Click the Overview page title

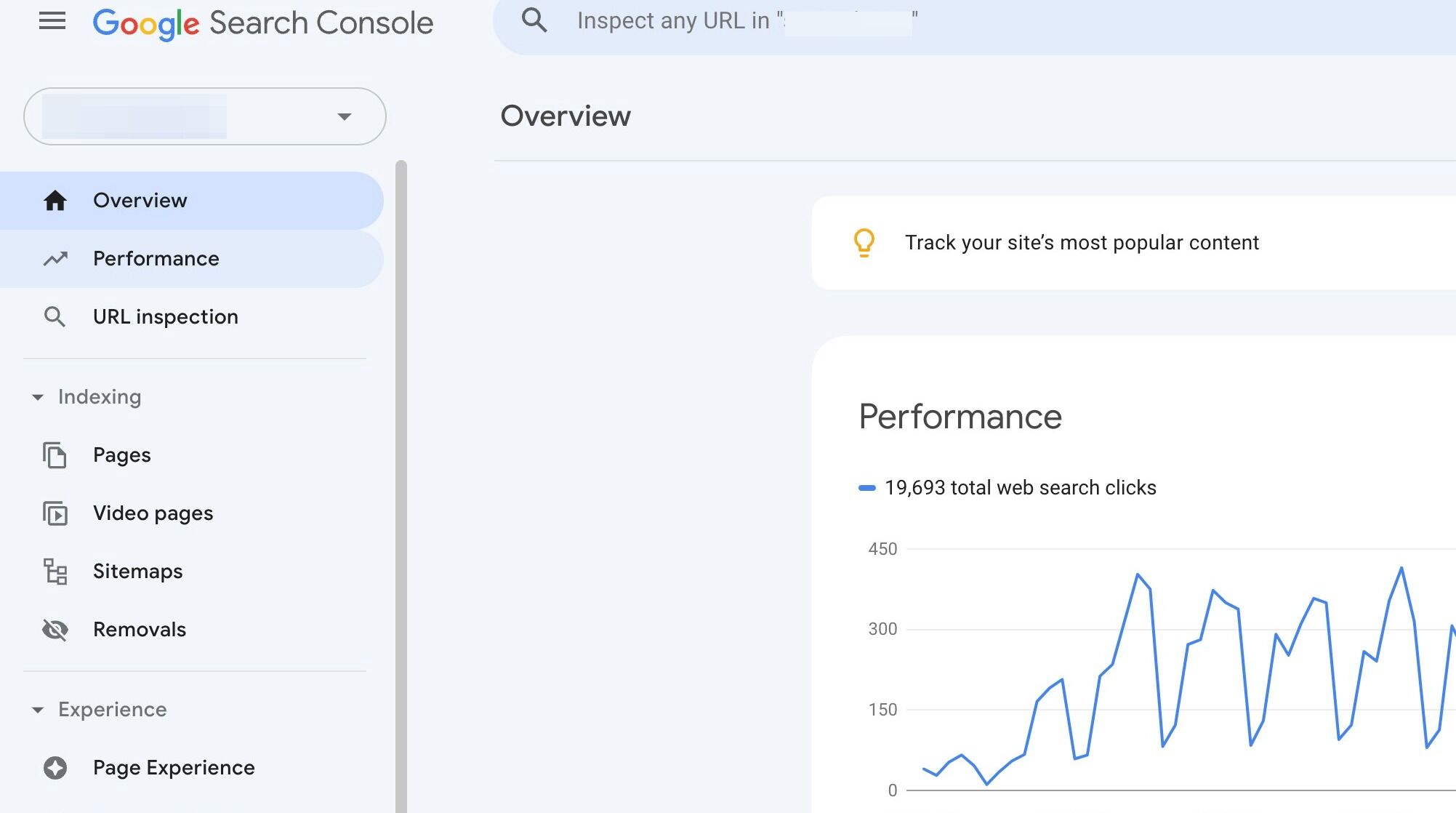point(566,116)
